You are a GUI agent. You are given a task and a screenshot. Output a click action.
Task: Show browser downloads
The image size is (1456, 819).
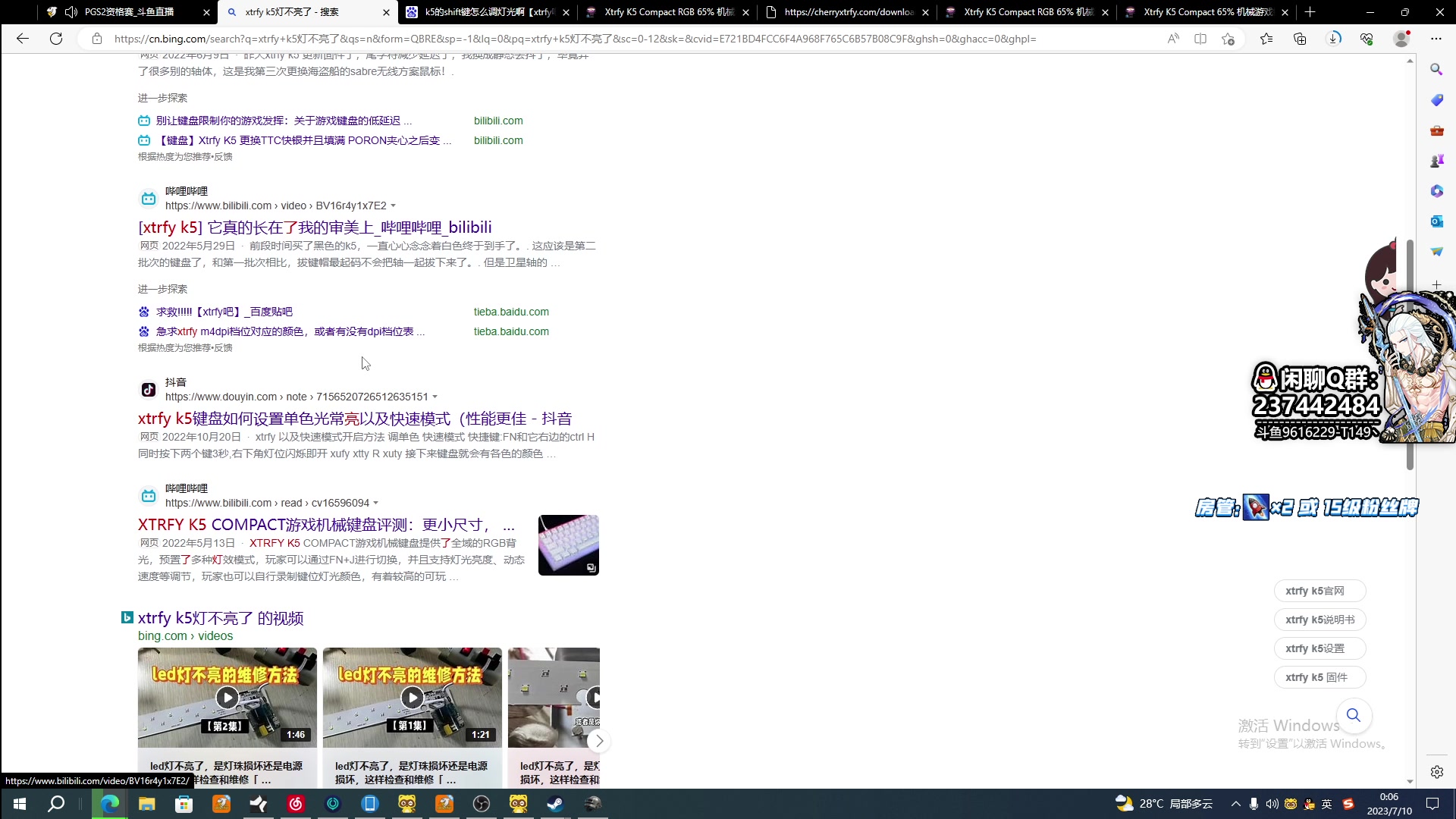(x=1334, y=39)
